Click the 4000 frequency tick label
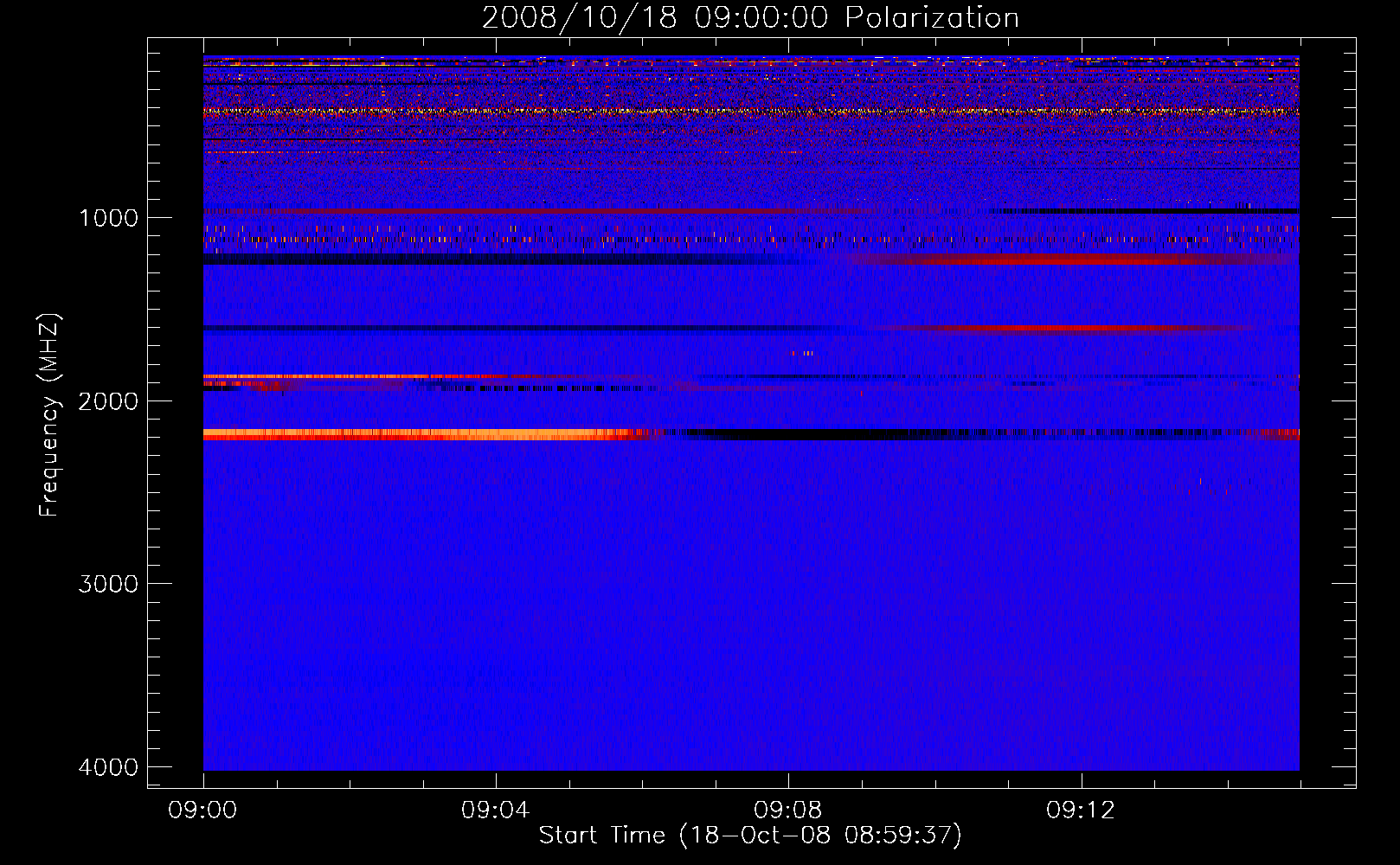Viewport: 1400px width, 865px height. [x=109, y=767]
